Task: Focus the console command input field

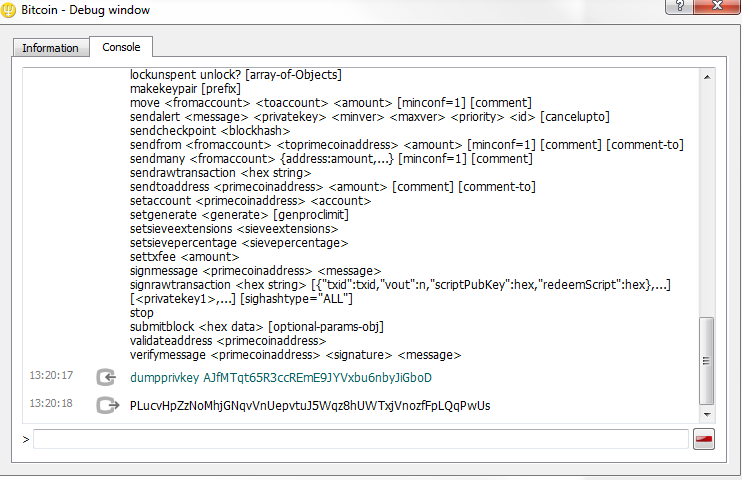Action: point(361,439)
